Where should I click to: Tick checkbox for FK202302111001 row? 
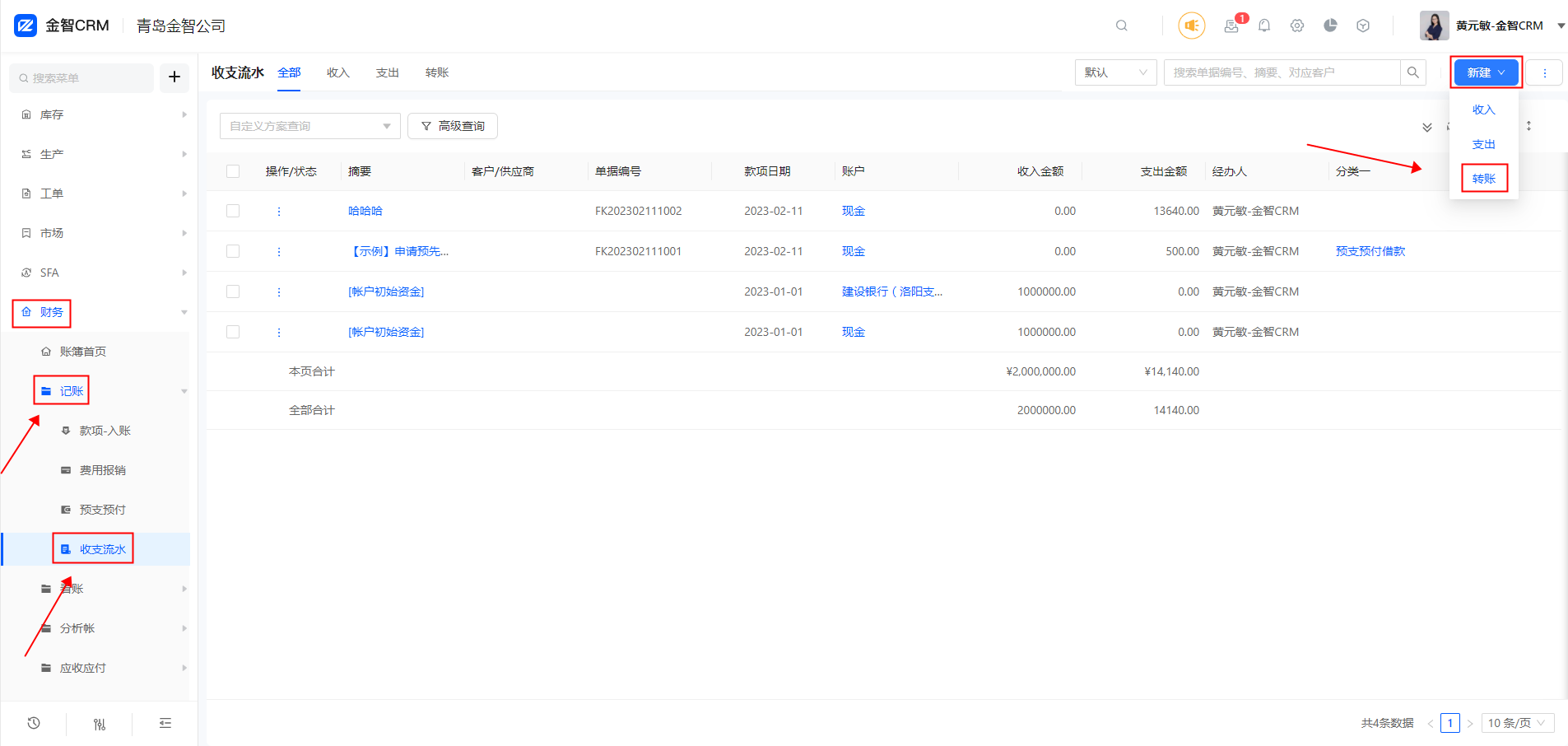coord(233,251)
